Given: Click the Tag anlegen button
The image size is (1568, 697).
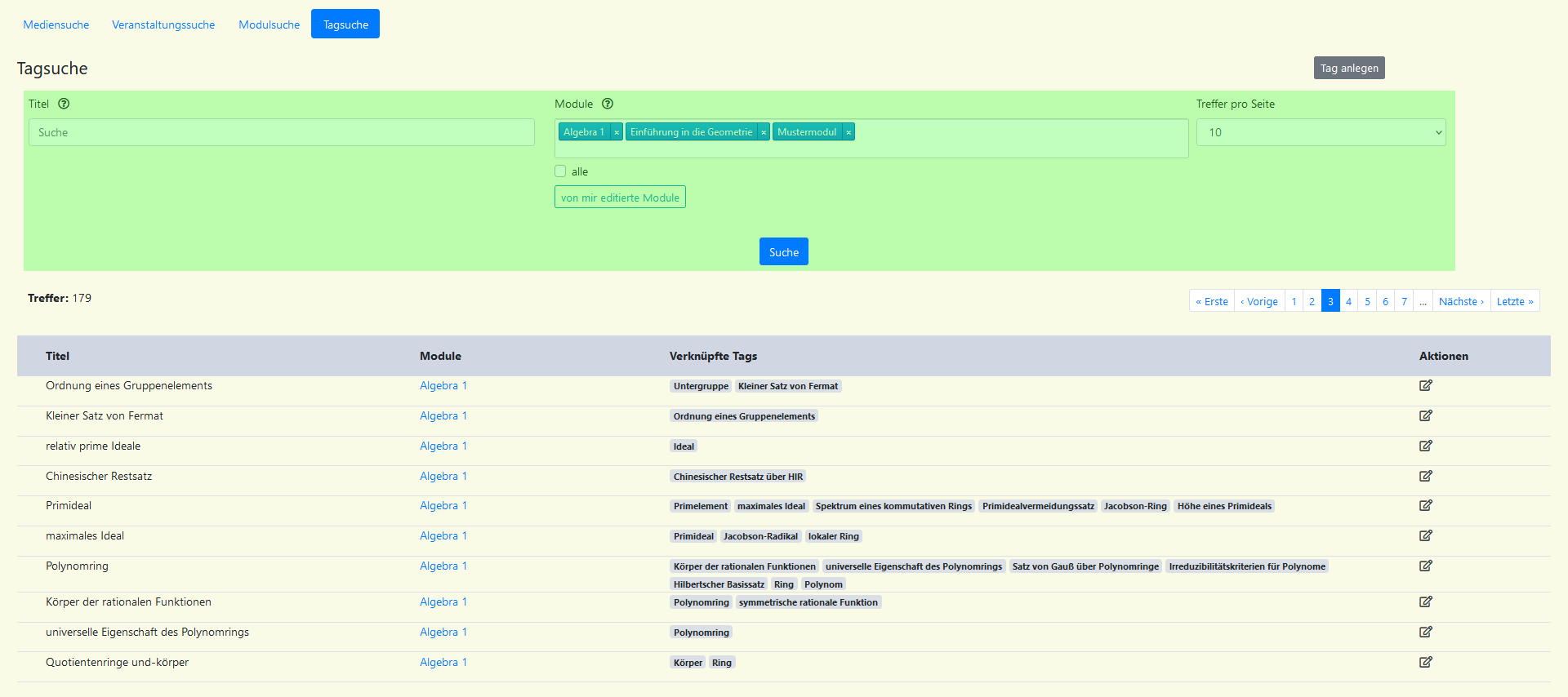Looking at the screenshot, I should 1348,68.
